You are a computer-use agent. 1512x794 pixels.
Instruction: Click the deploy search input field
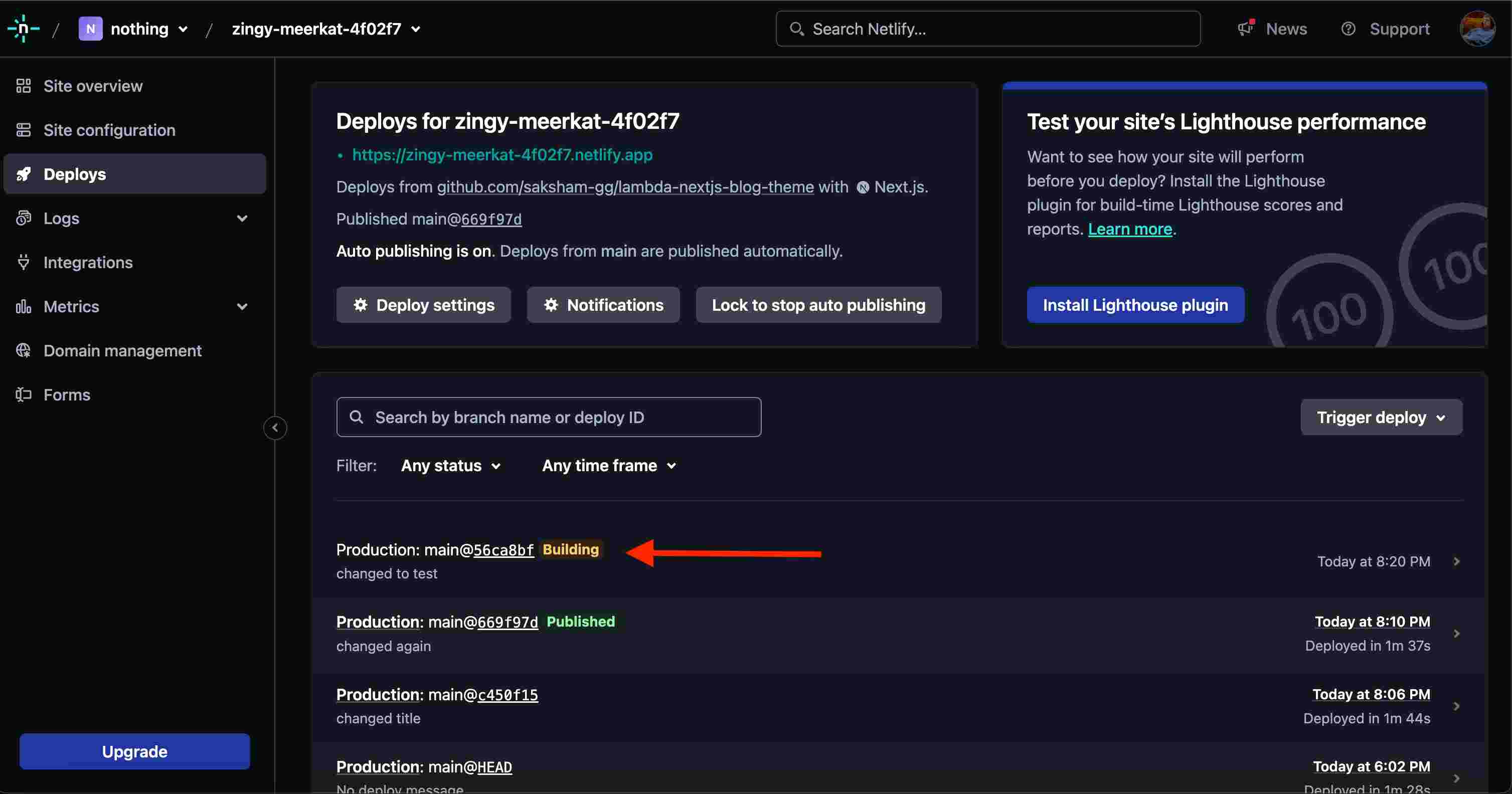[548, 417]
